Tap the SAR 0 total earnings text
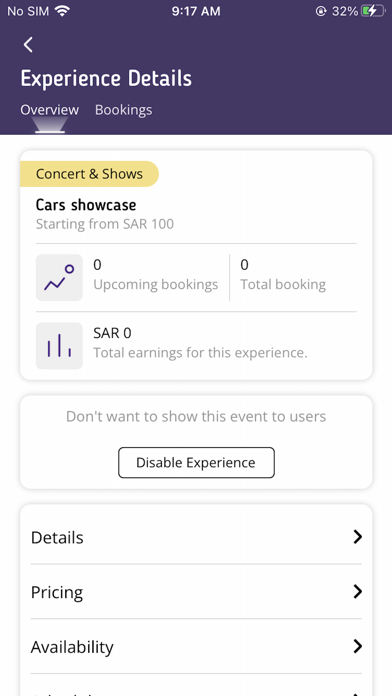392x696 pixels. point(112,333)
